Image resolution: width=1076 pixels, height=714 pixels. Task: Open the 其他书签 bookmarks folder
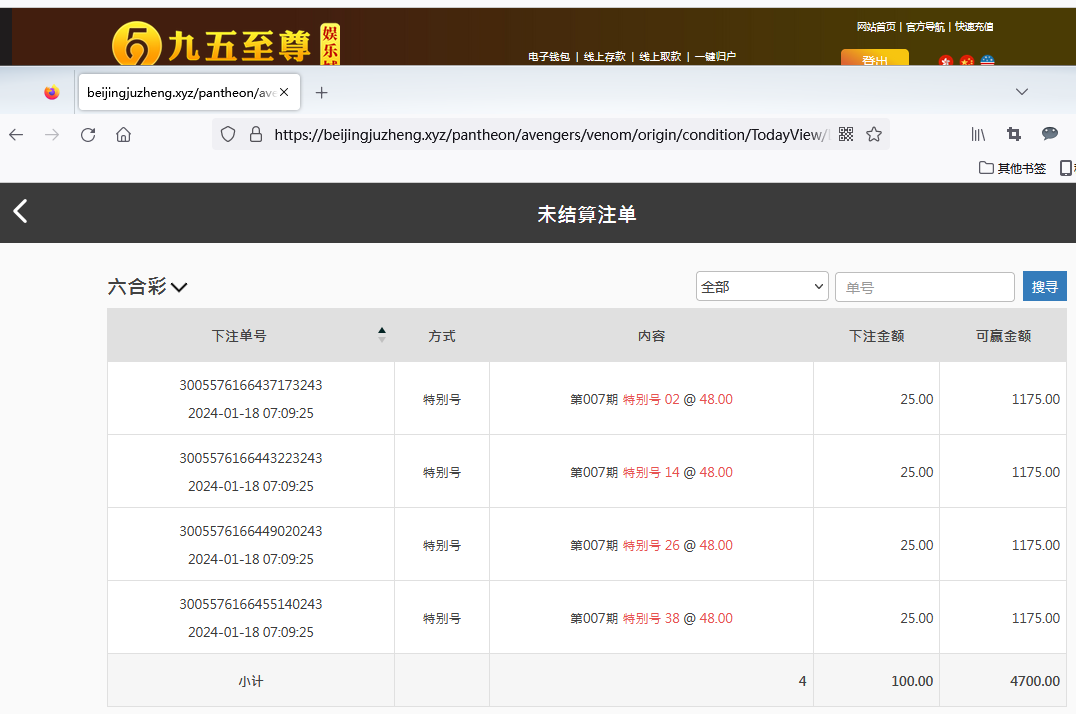pos(1012,168)
